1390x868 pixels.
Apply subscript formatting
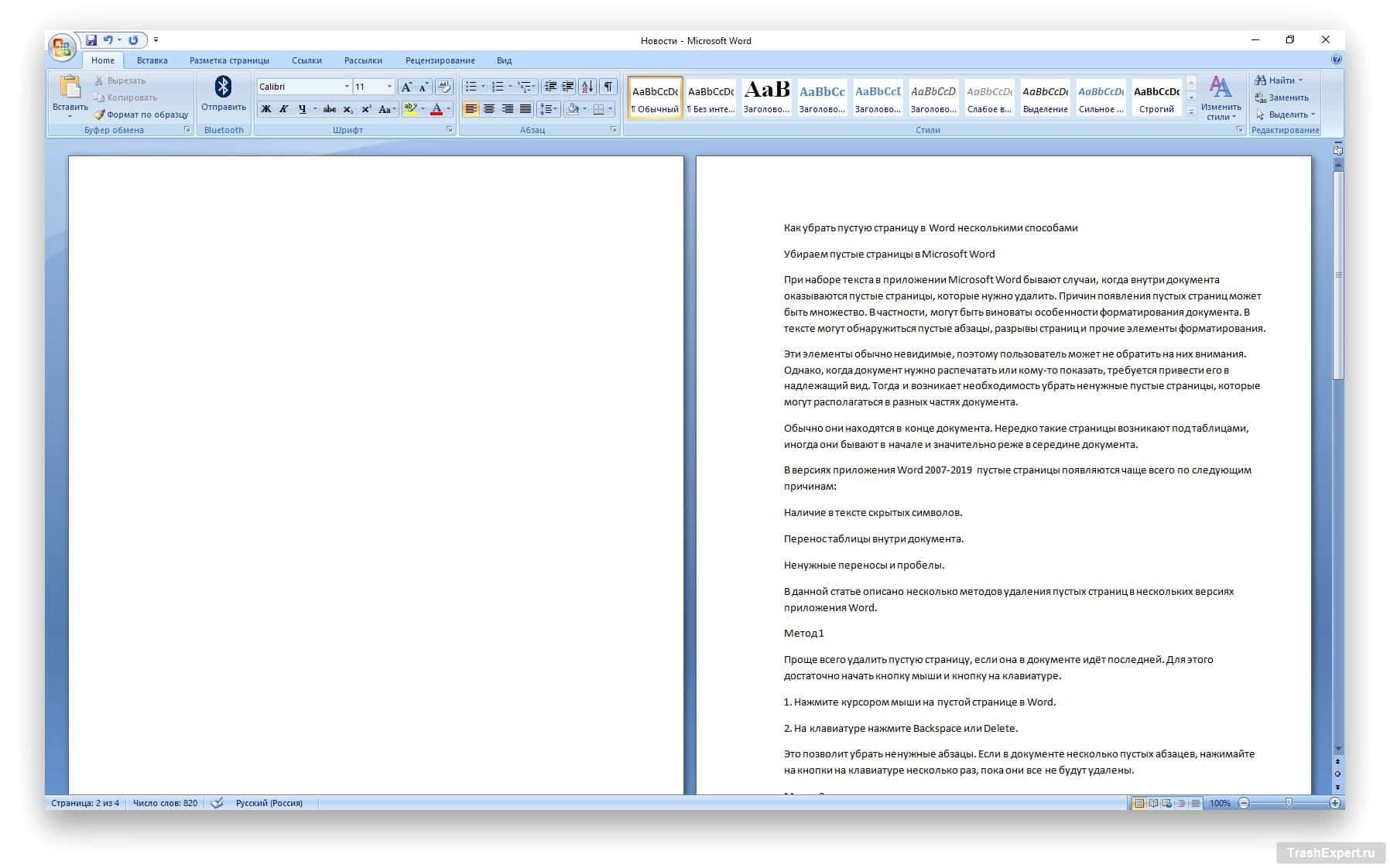(x=348, y=109)
